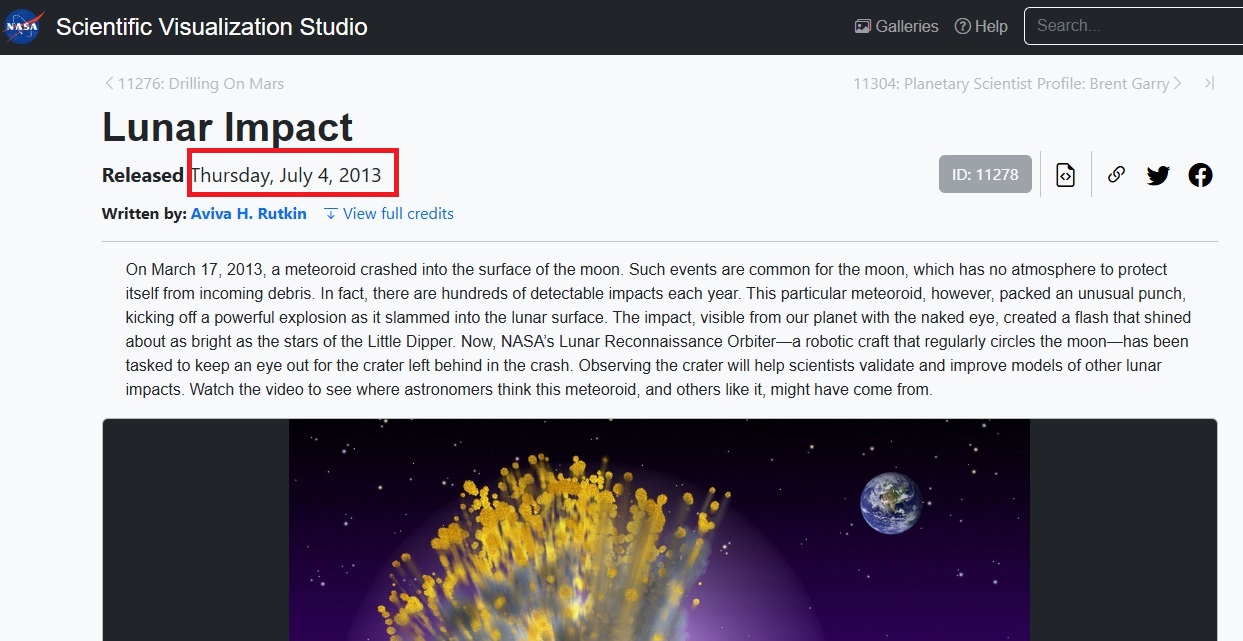Open the lunar impact explosion image
The width and height of the screenshot is (1243, 641).
[659, 530]
